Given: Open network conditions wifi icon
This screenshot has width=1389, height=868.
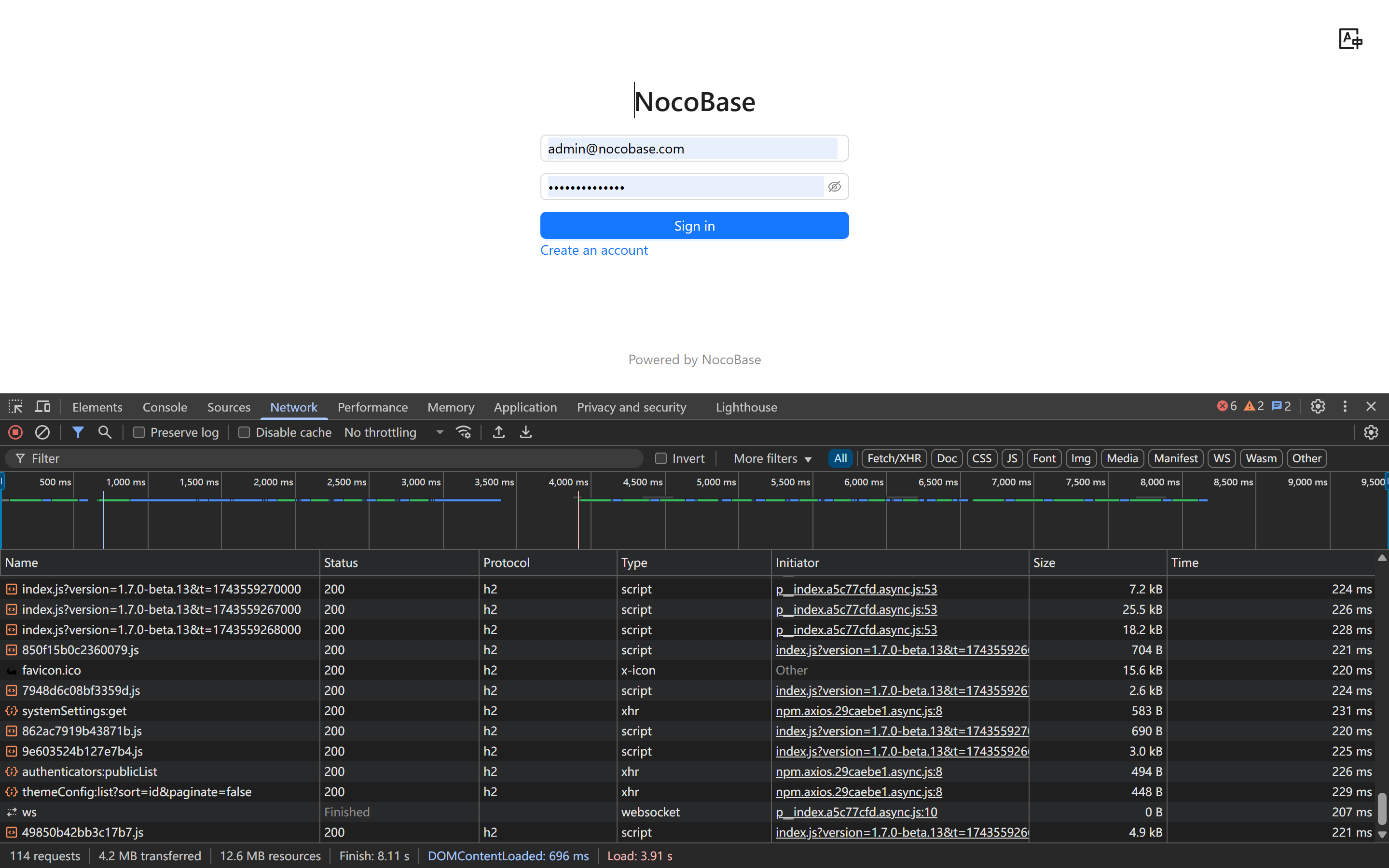Looking at the screenshot, I should (463, 432).
